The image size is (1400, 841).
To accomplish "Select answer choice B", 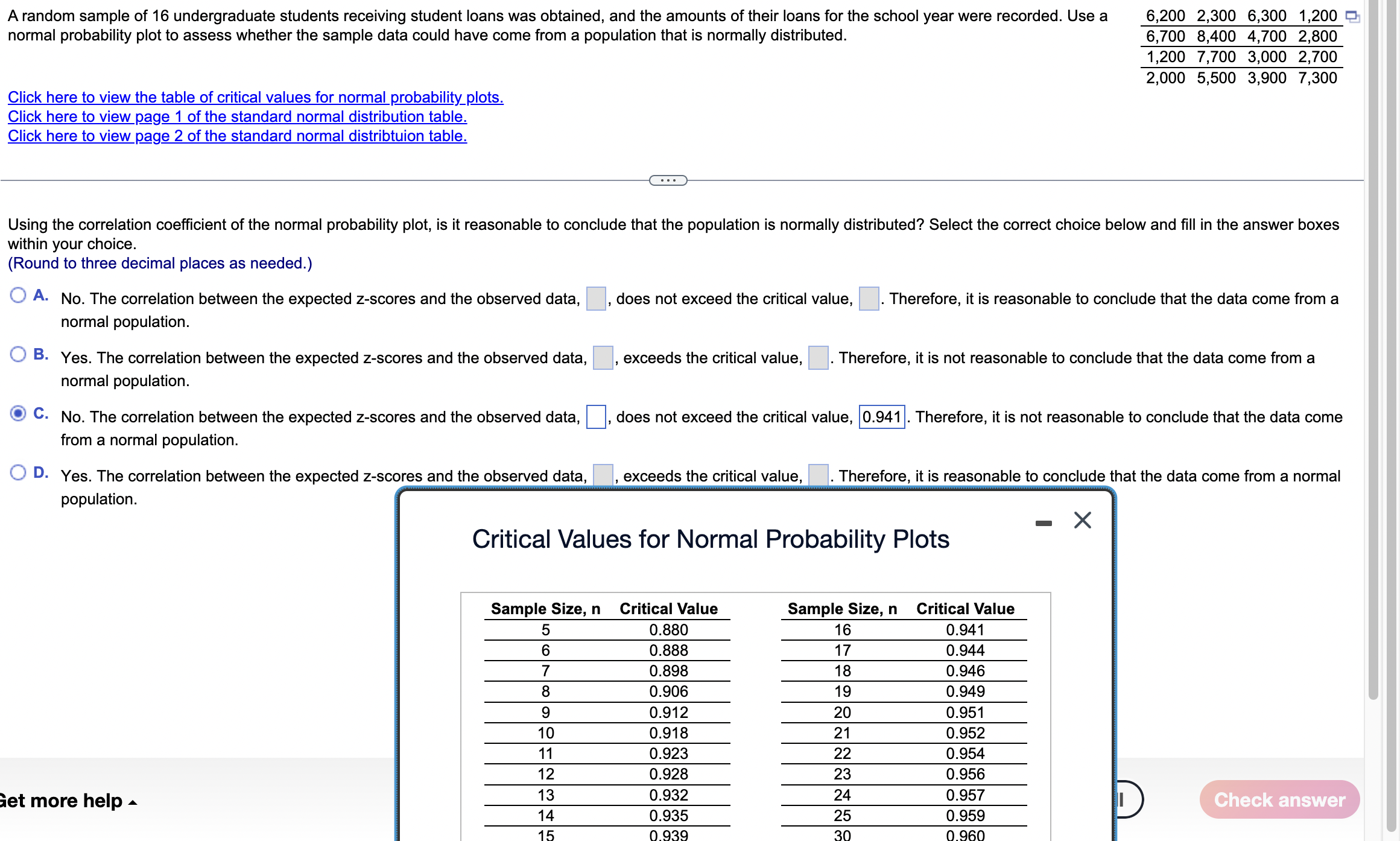I will 18,354.
